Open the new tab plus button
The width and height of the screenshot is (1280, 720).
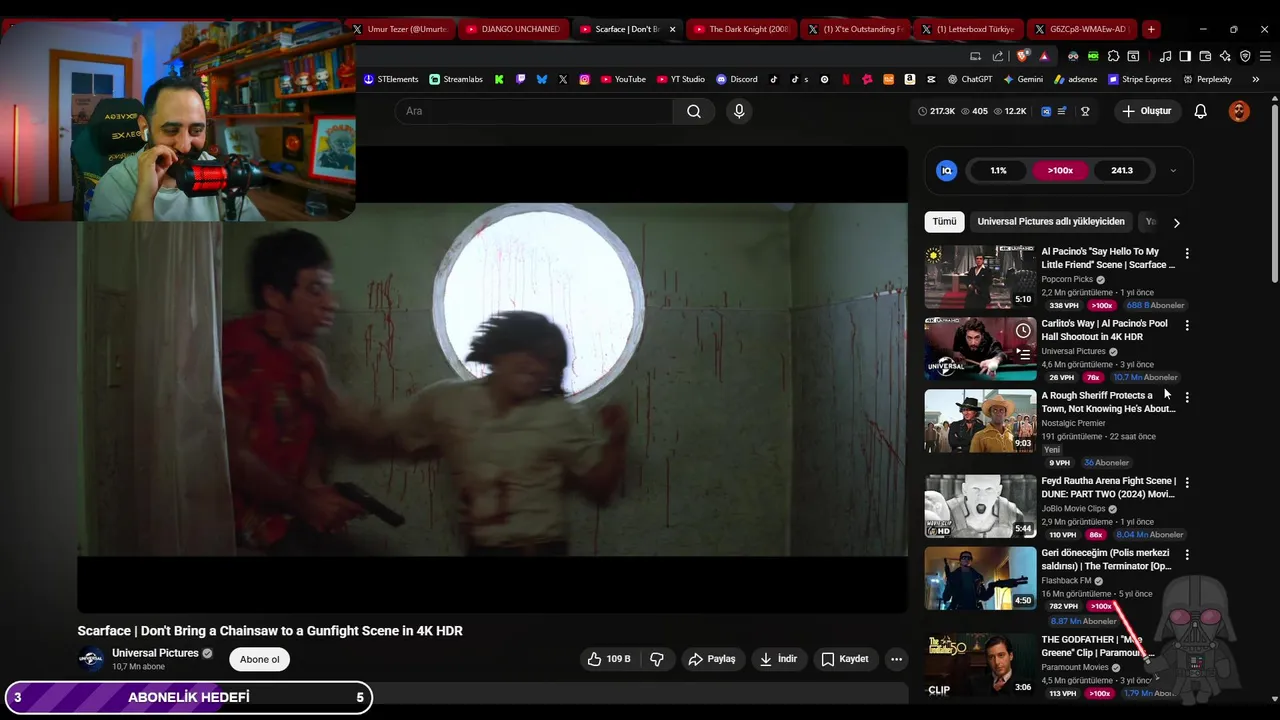(x=1151, y=29)
